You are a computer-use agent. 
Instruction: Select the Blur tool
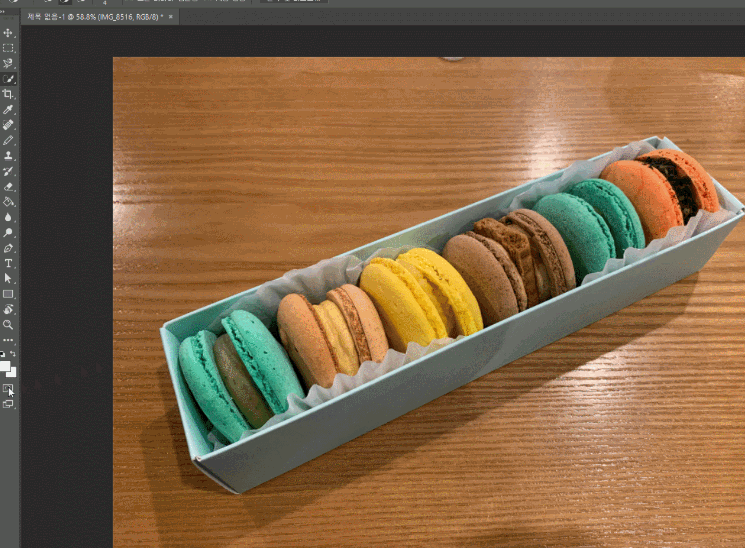8,217
